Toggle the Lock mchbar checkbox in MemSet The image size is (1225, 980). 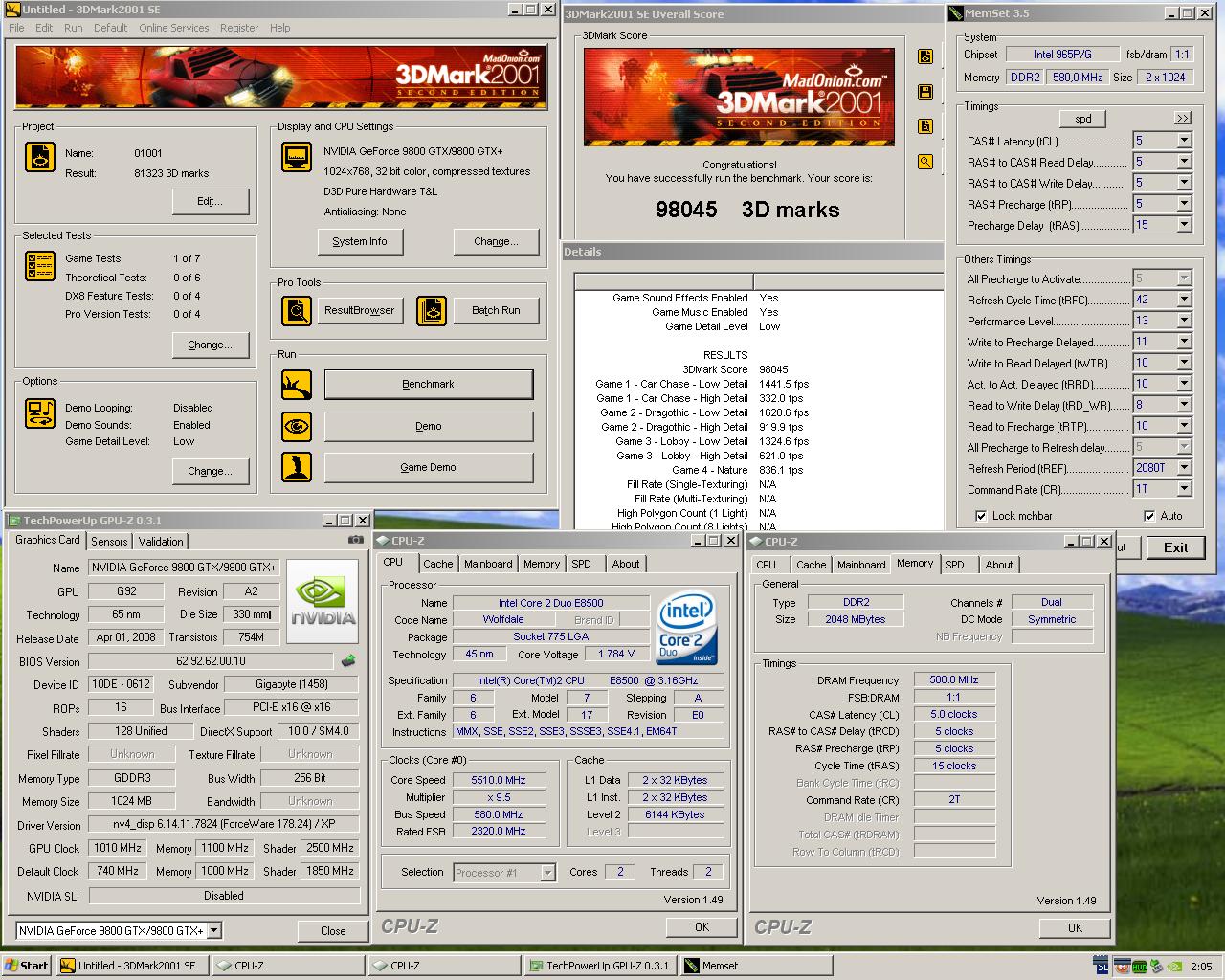click(x=981, y=516)
